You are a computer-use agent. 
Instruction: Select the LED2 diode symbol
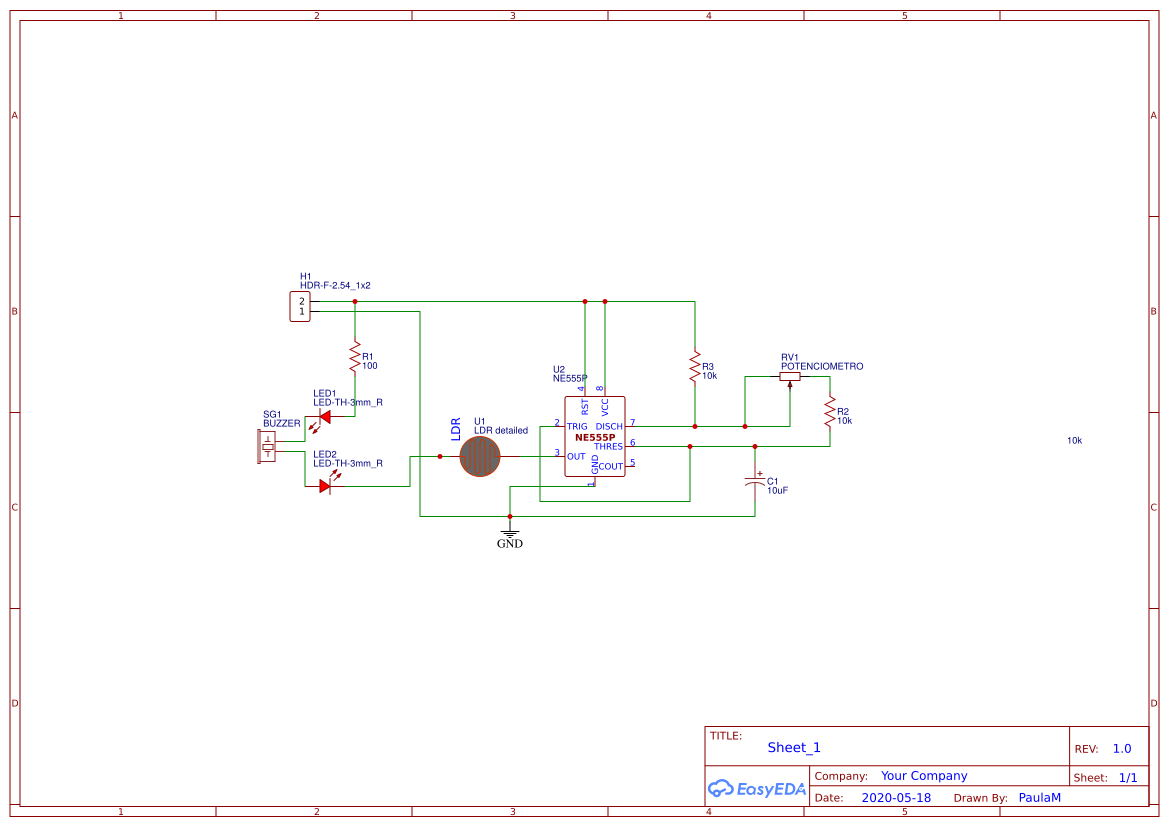[x=324, y=484]
